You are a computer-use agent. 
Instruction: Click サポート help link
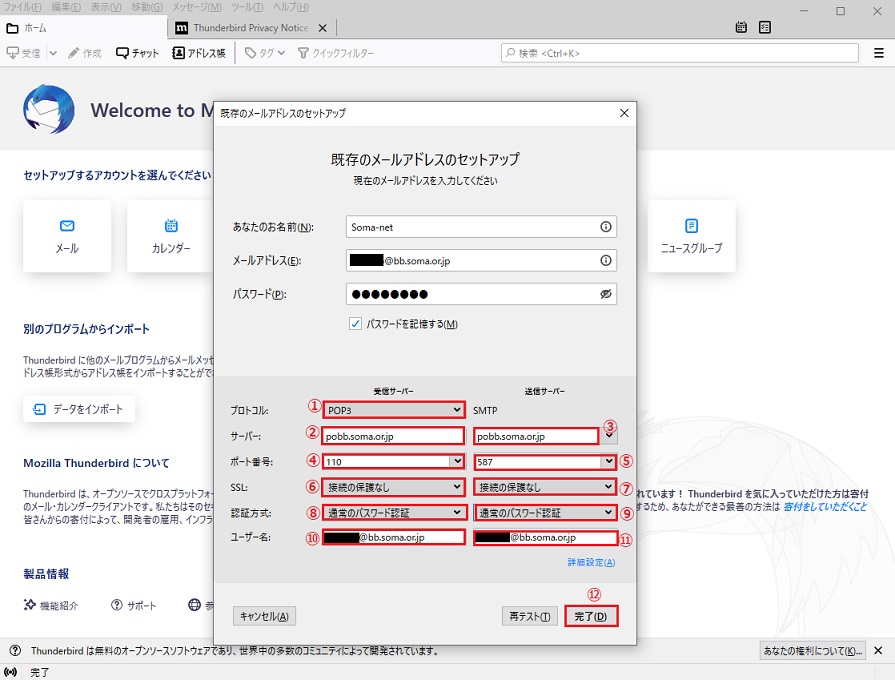[134, 605]
